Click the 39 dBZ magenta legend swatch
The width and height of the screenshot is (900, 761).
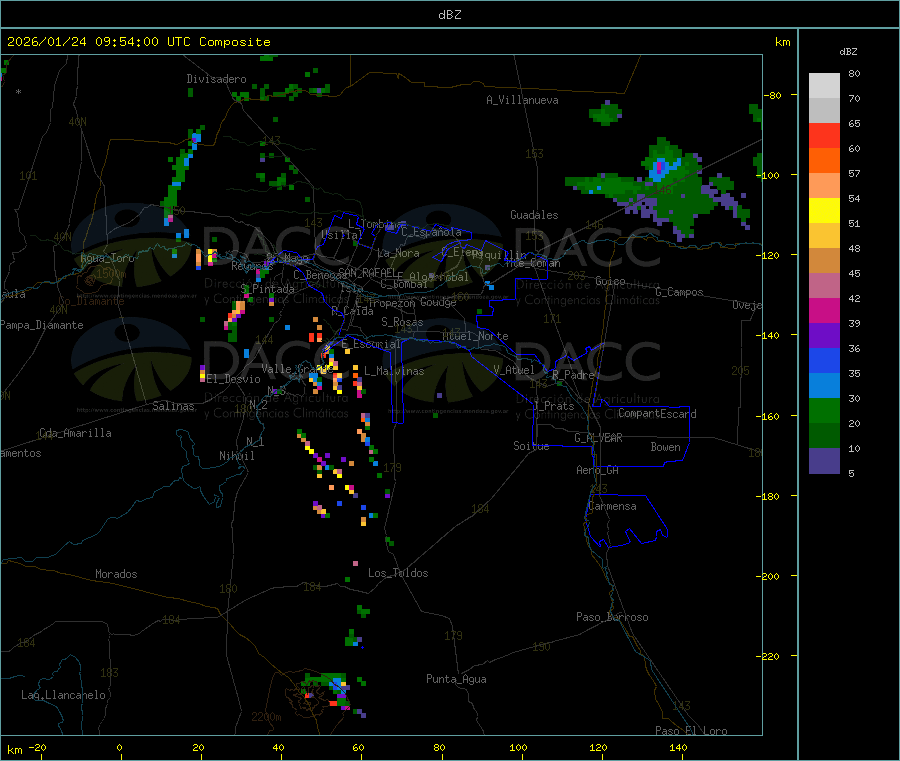tap(824, 310)
